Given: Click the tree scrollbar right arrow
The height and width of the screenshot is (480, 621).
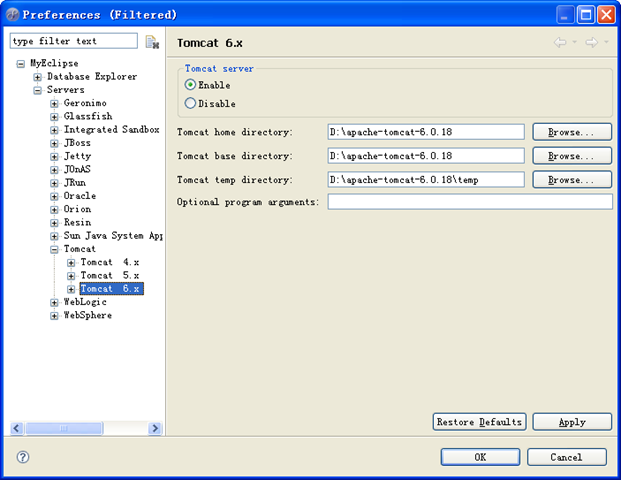Looking at the screenshot, I should pos(155,428).
